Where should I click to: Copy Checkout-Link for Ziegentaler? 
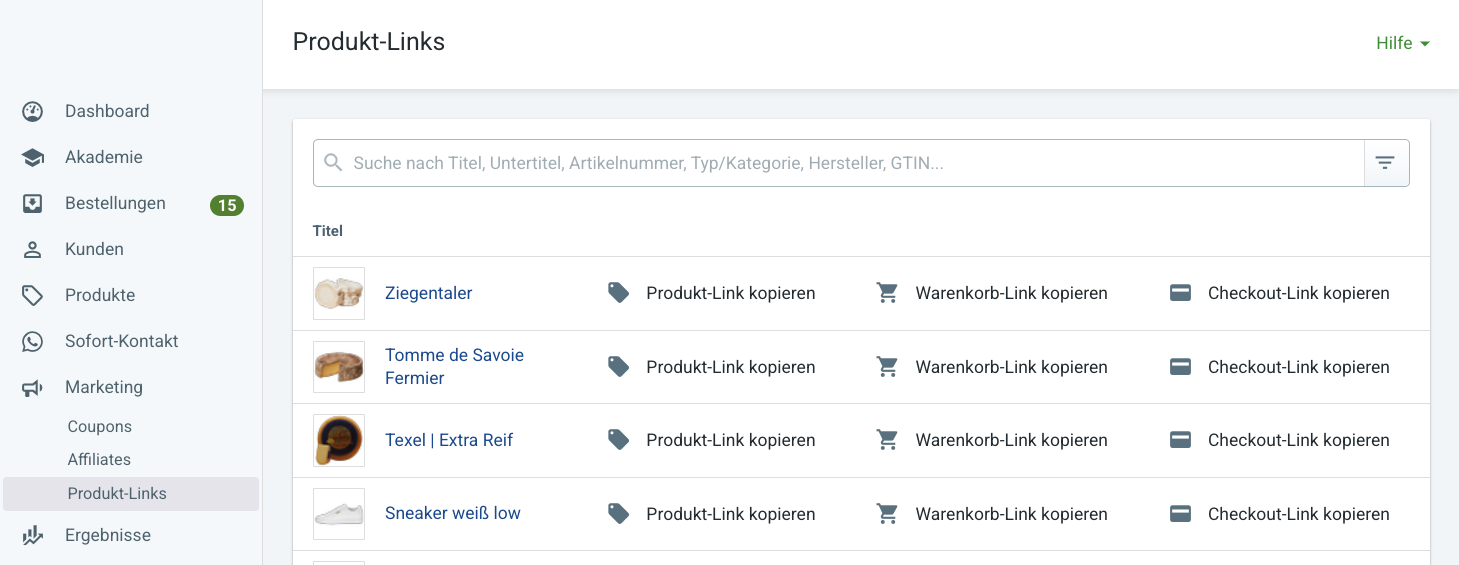coord(1299,293)
